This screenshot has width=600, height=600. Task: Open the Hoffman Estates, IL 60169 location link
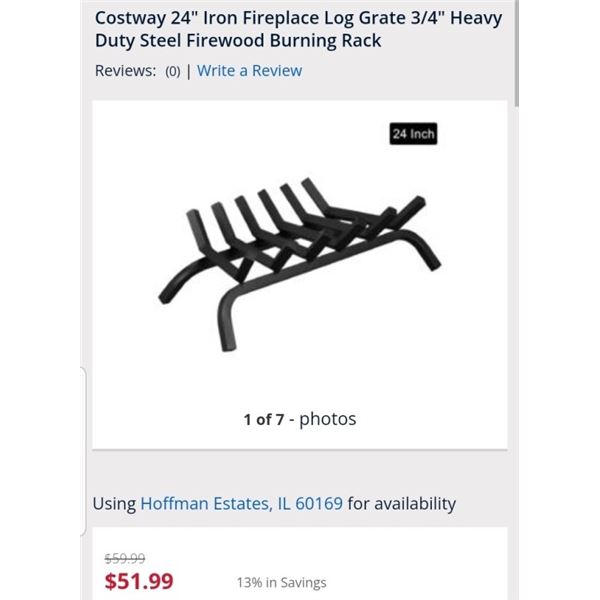(241, 503)
